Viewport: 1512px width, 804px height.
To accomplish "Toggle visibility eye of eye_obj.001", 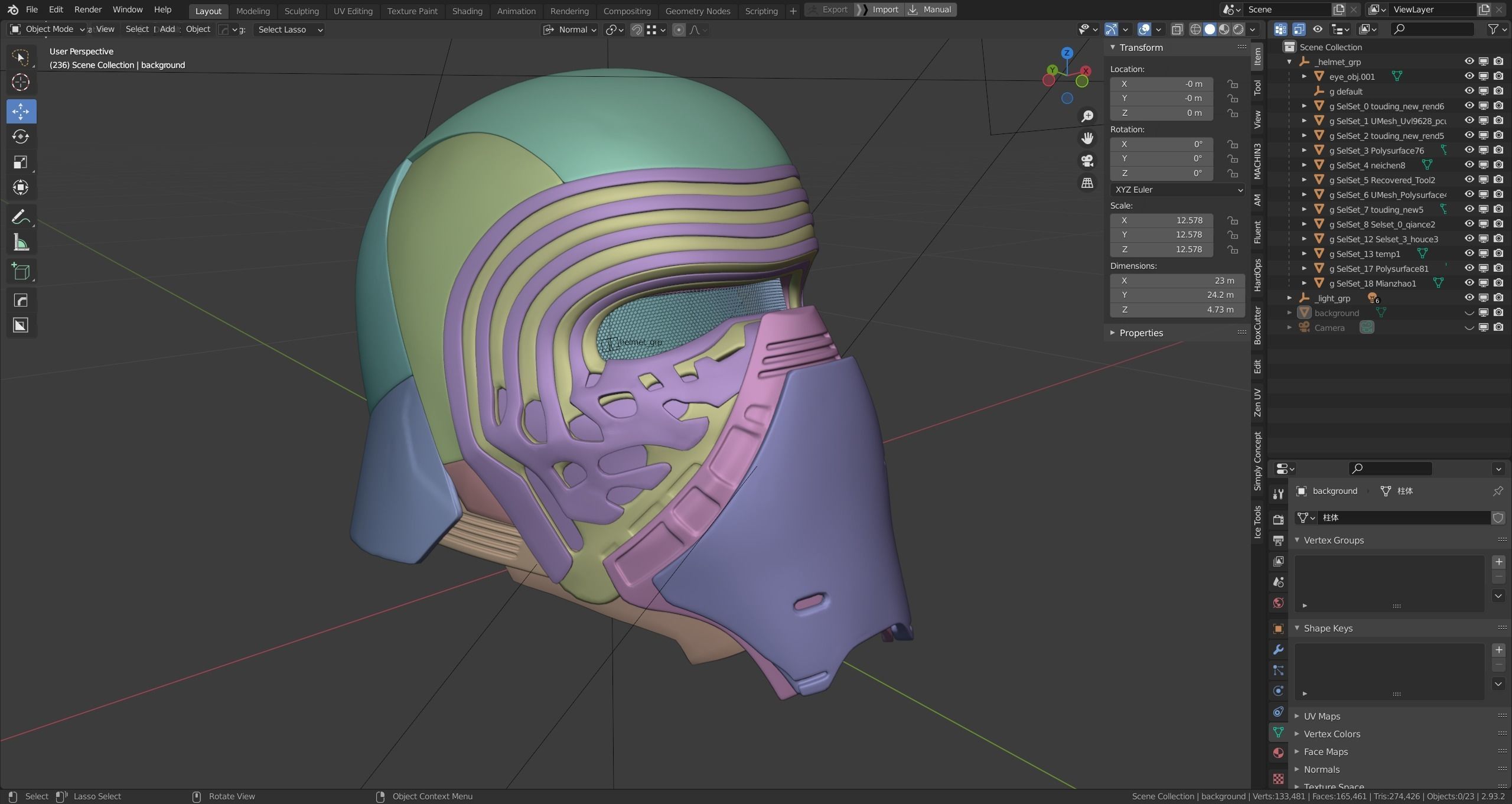I will click(1469, 76).
